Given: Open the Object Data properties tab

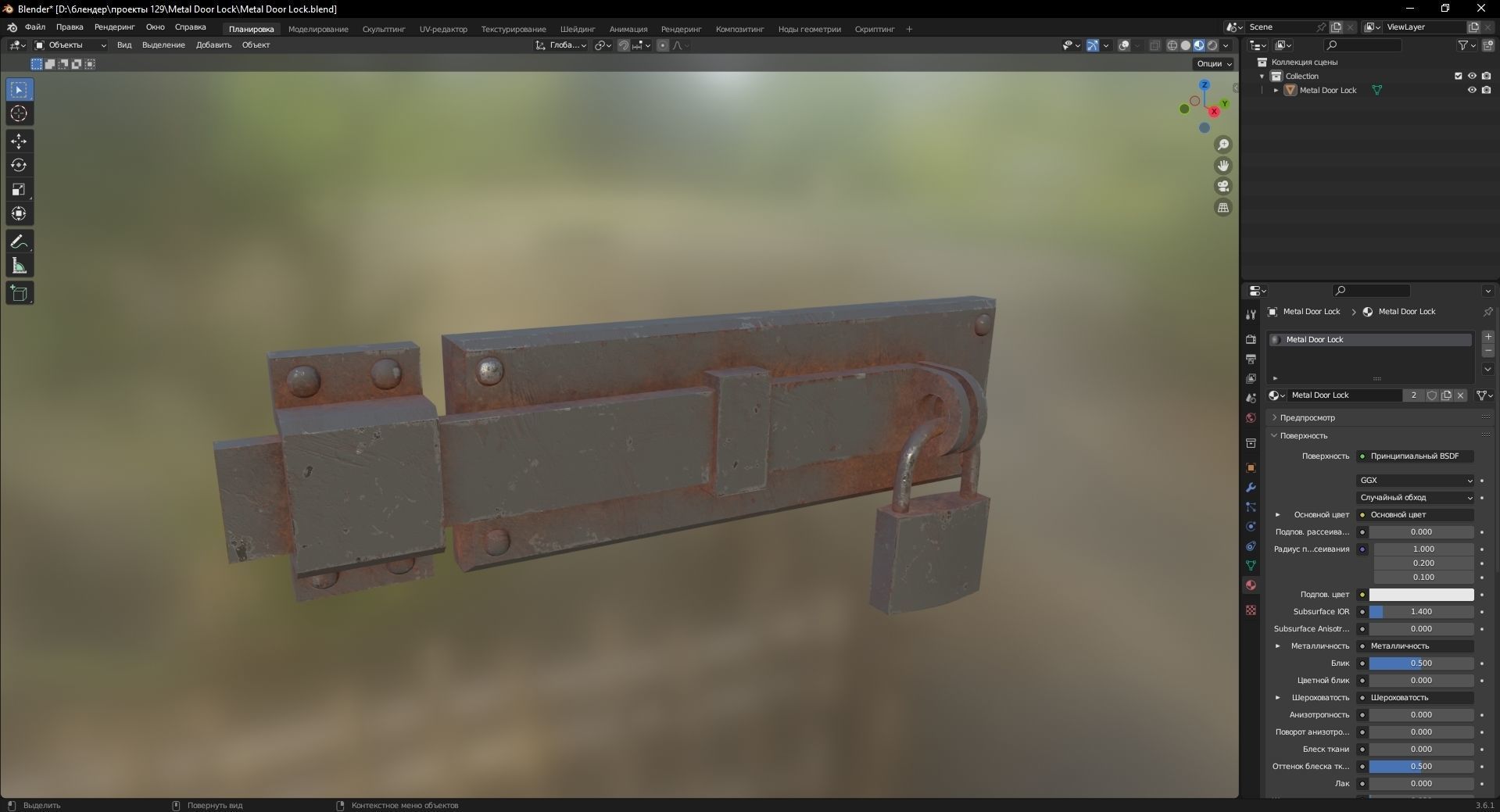Looking at the screenshot, I should [x=1251, y=565].
